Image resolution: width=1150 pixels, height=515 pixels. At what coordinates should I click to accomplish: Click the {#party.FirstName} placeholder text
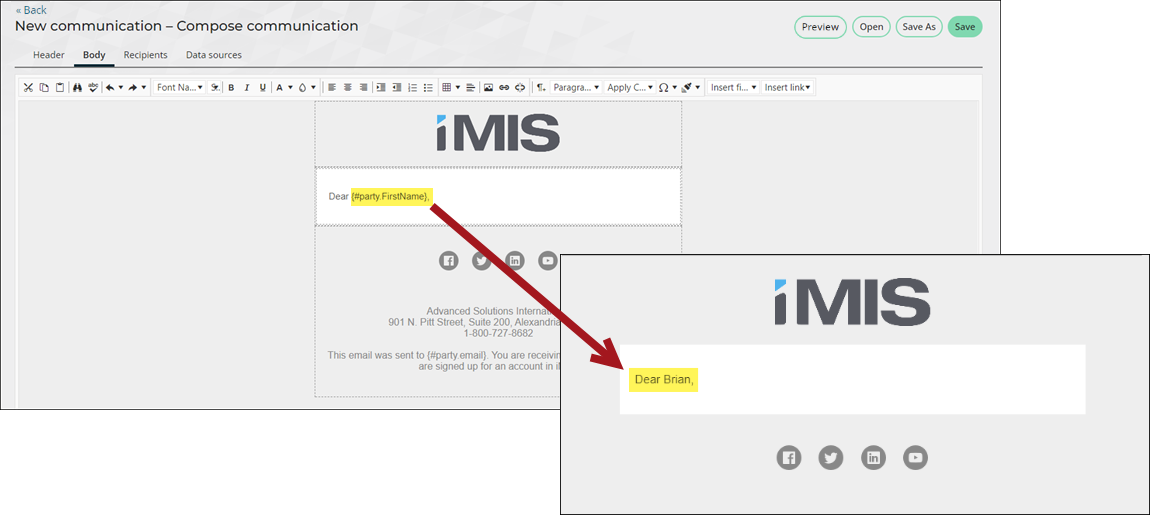point(389,196)
